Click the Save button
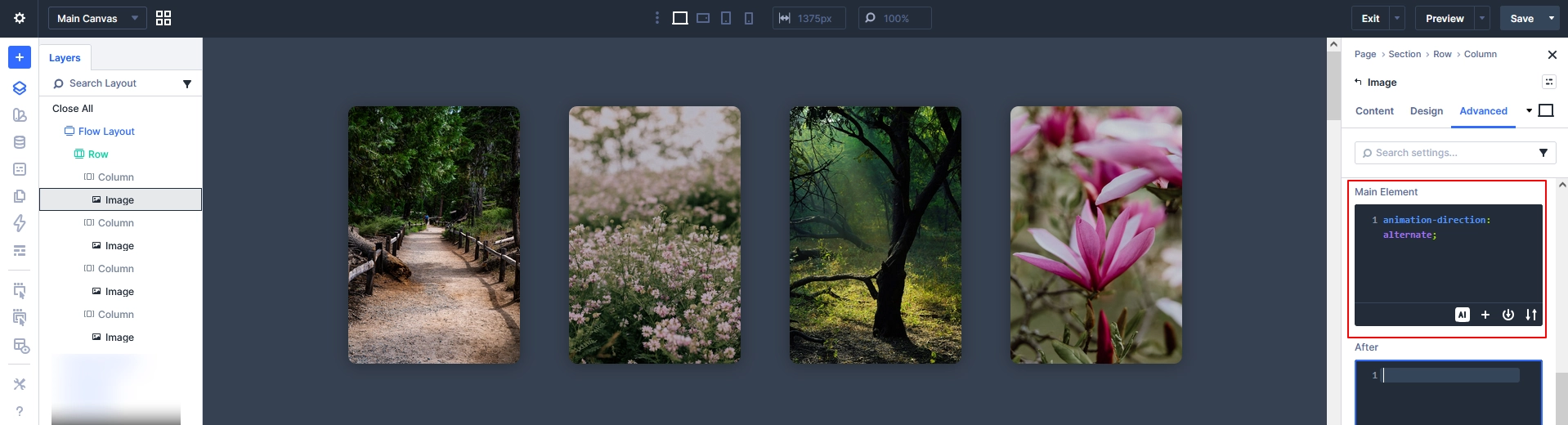 pyautogui.click(x=1521, y=18)
